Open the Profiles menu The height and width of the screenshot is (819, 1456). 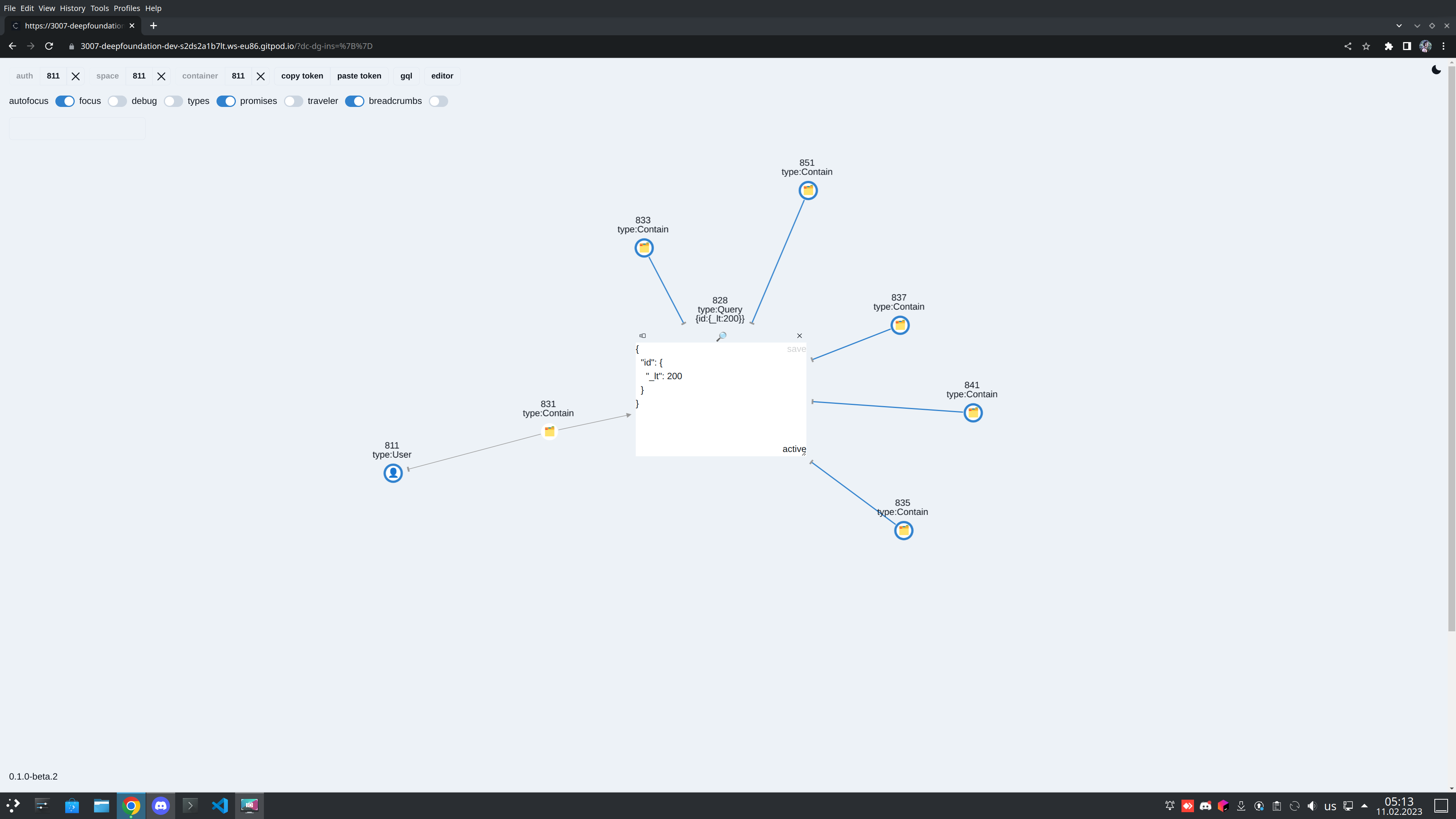tap(127, 8)
